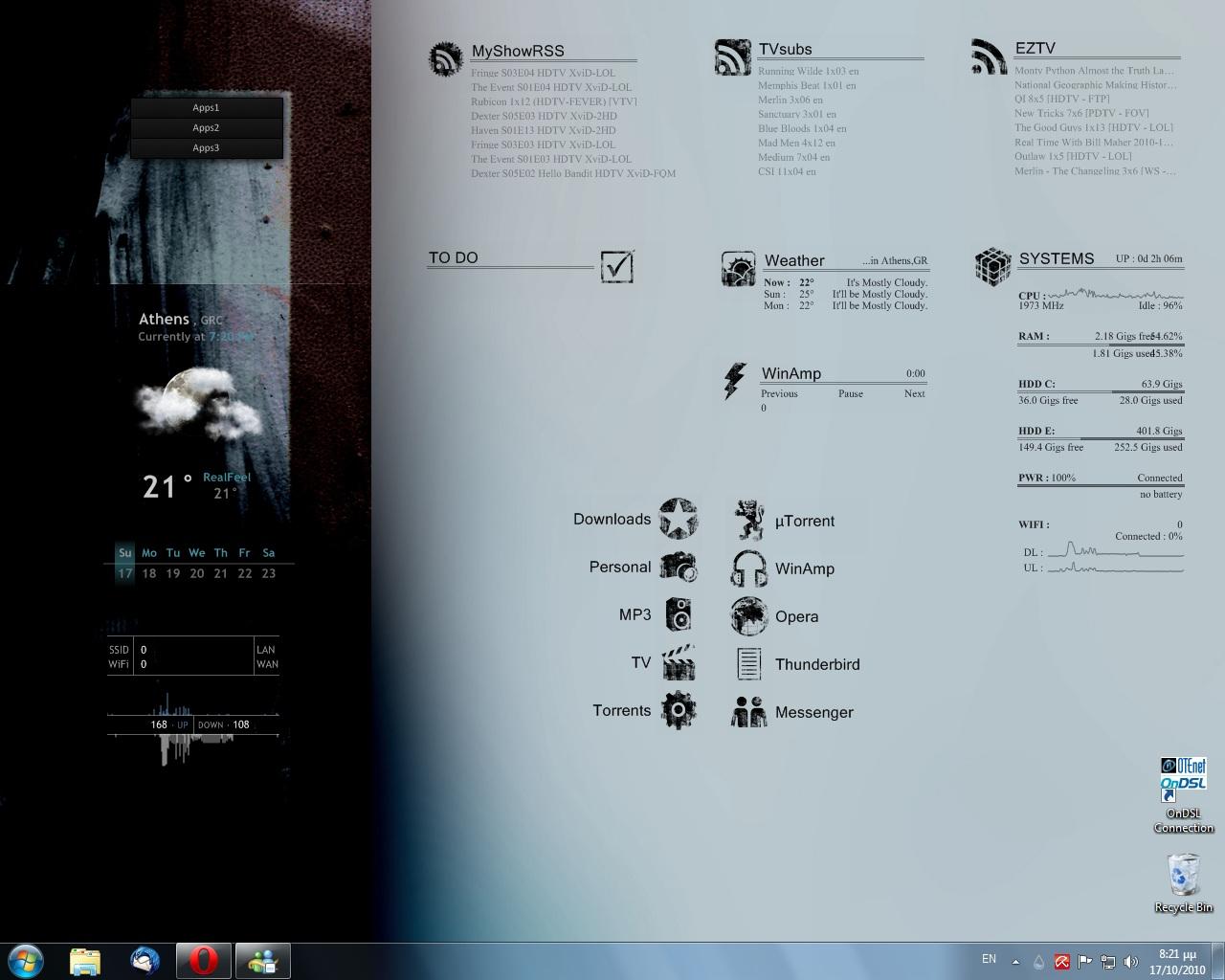Click the RAM usage bar
The width and height of the screenshot is (1225, 980).
[1100, 345]
